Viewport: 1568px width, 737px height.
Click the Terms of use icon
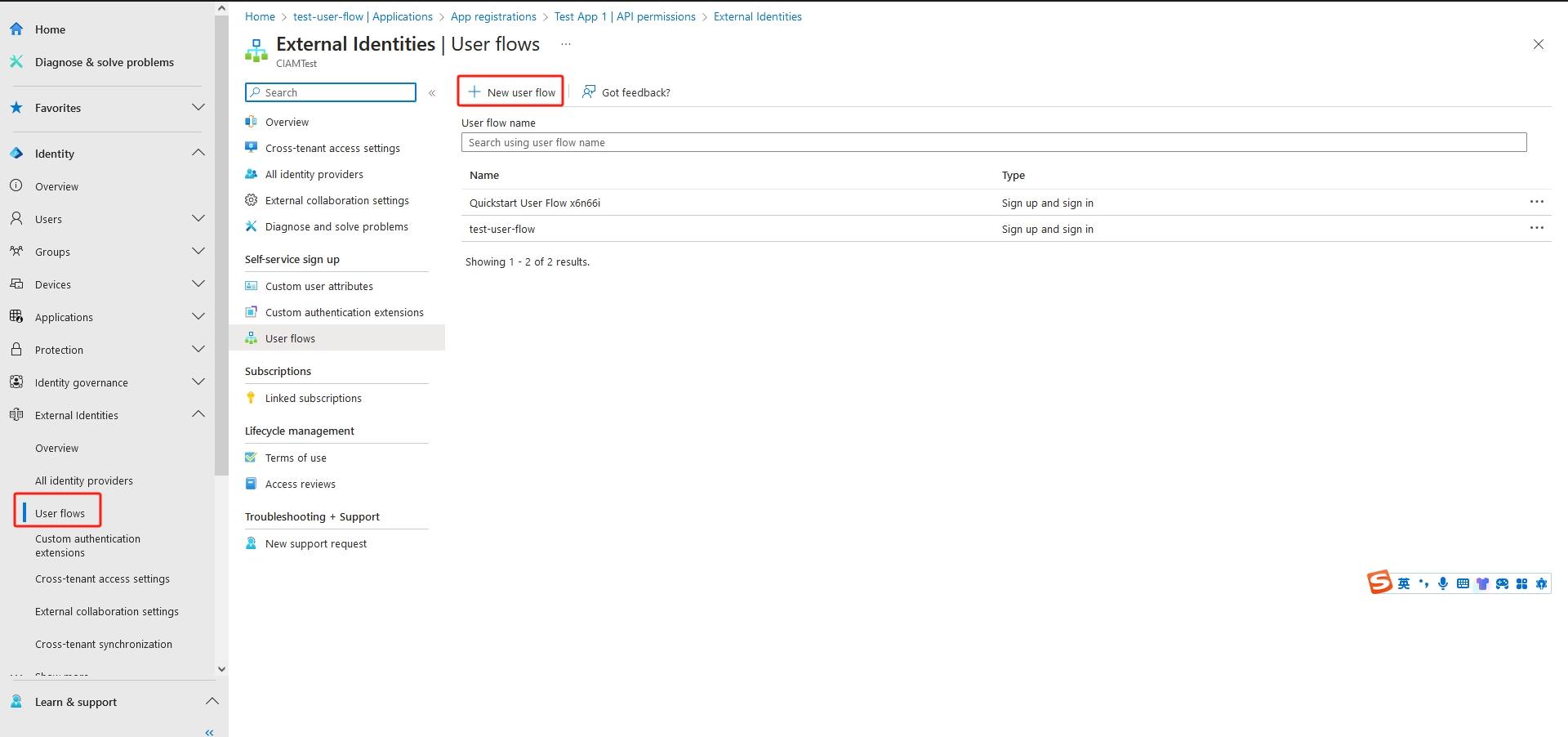(x=252, y=458)
